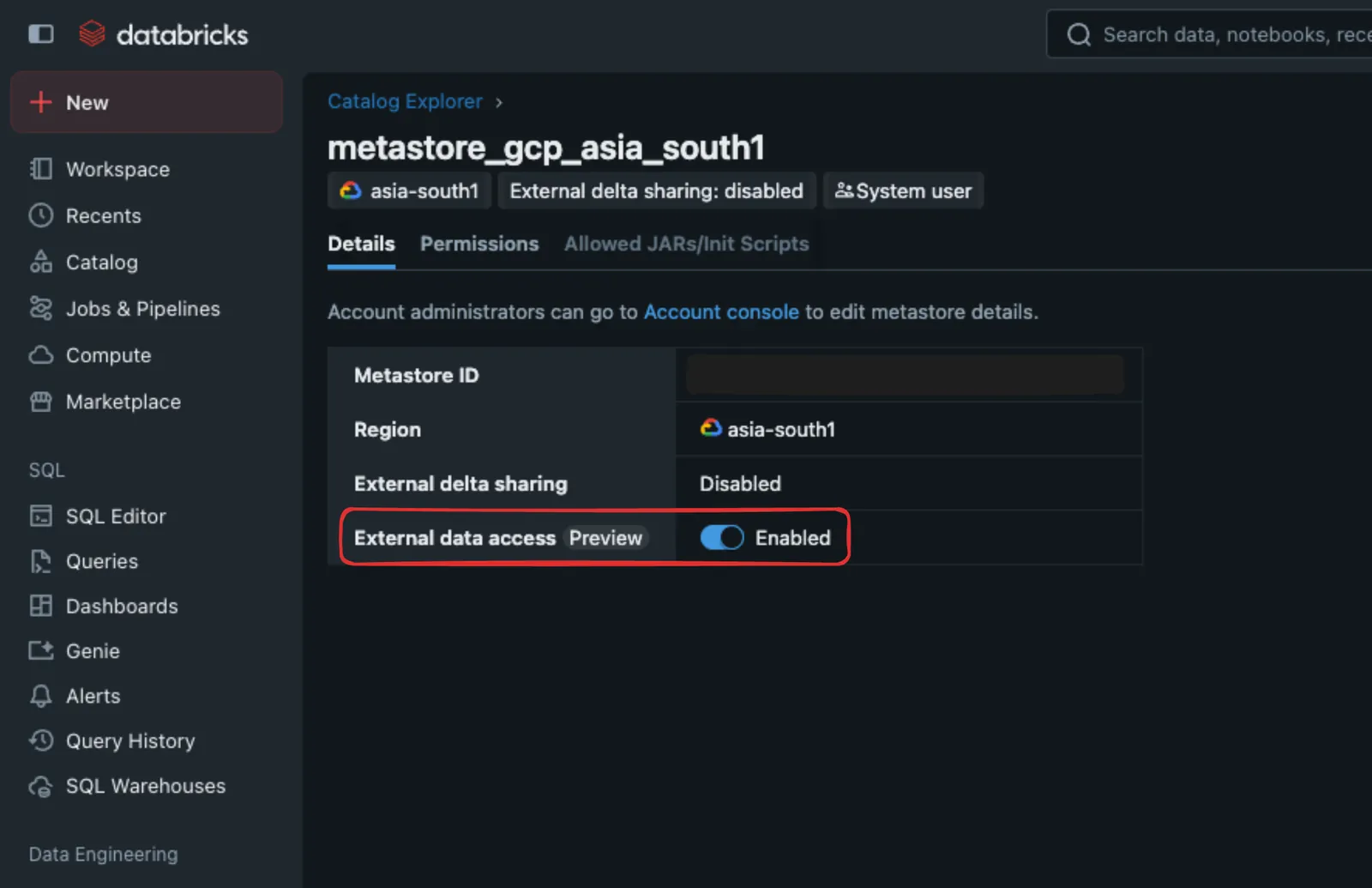
Task: Click the search magnifier icon
Action: click(x=1079, y=34)
